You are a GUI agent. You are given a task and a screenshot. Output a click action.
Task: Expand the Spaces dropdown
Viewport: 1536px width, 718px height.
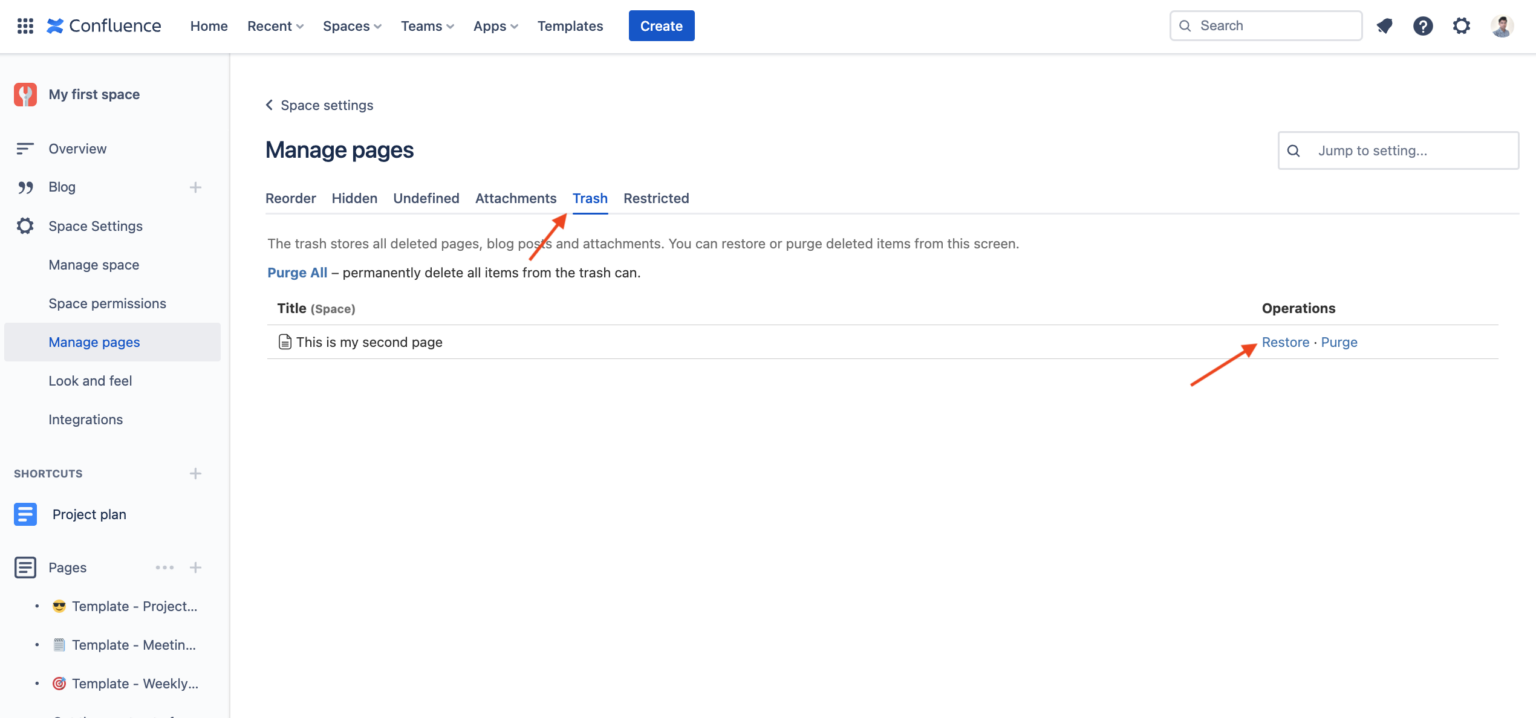(351, 26)
